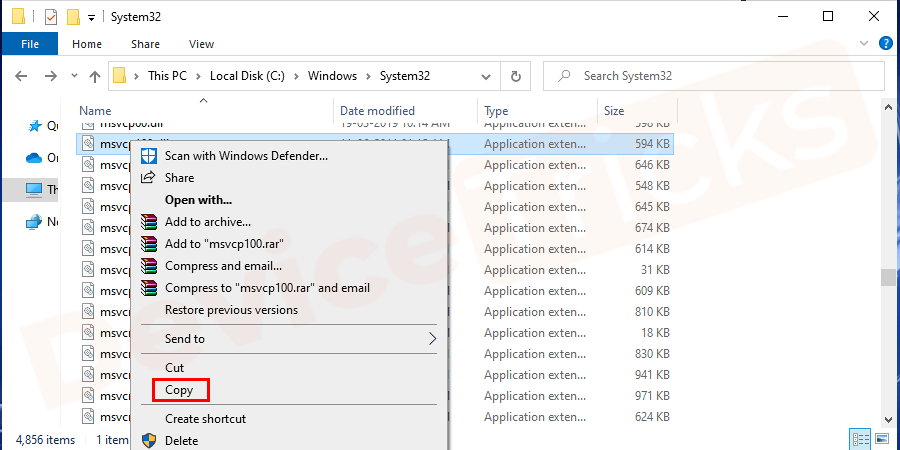Click the 31 KB size cell
The image size is (900, 450).
pyautogui.click(x=655, y=270)
